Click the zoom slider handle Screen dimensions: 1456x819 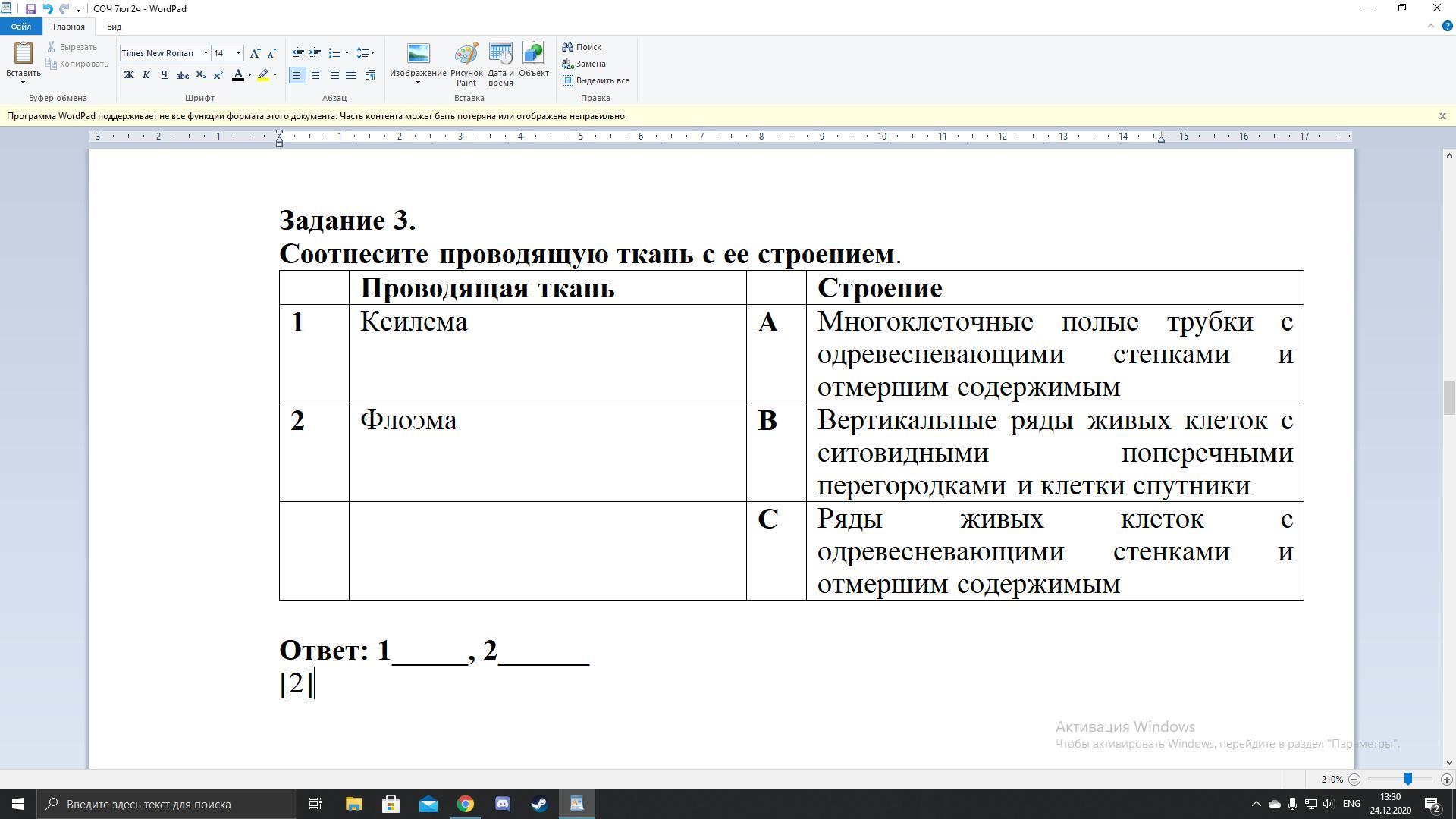pyautogui.click(x=1407, y=779)
